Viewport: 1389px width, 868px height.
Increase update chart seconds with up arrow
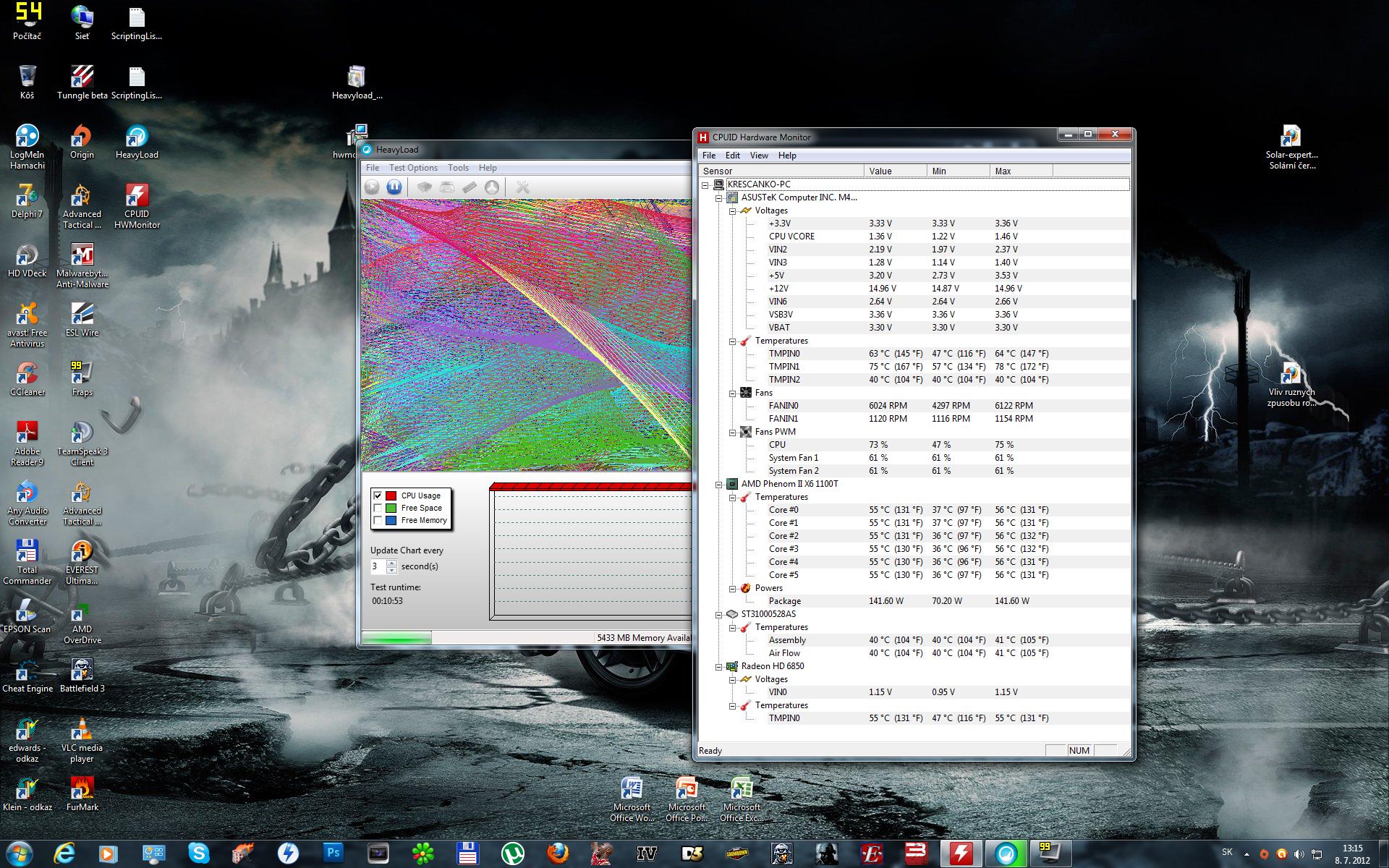click(x=391, y=563)
